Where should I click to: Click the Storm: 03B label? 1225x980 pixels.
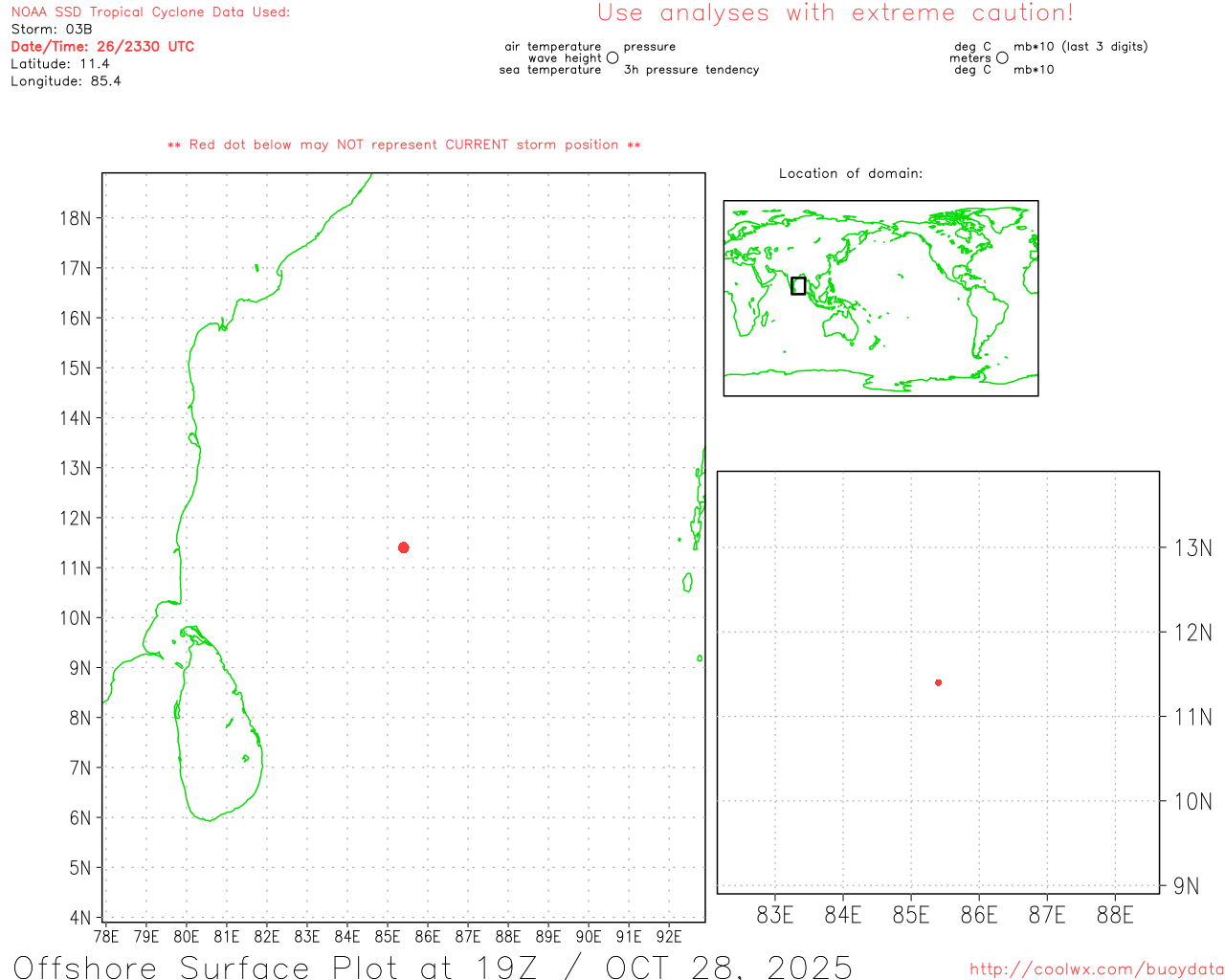[x=52, y=30]
